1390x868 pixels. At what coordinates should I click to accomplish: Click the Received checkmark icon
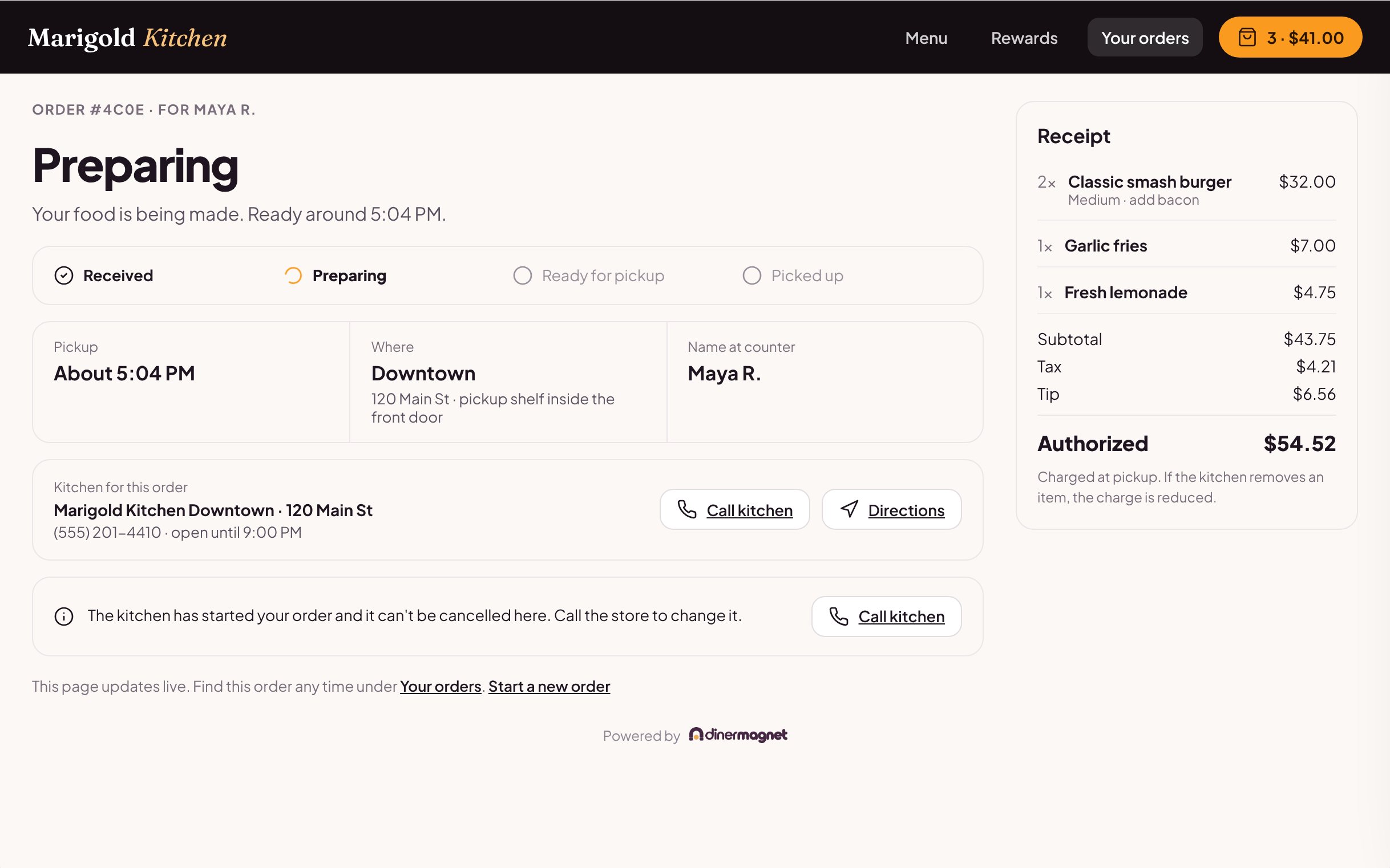(x=64, y=275)
